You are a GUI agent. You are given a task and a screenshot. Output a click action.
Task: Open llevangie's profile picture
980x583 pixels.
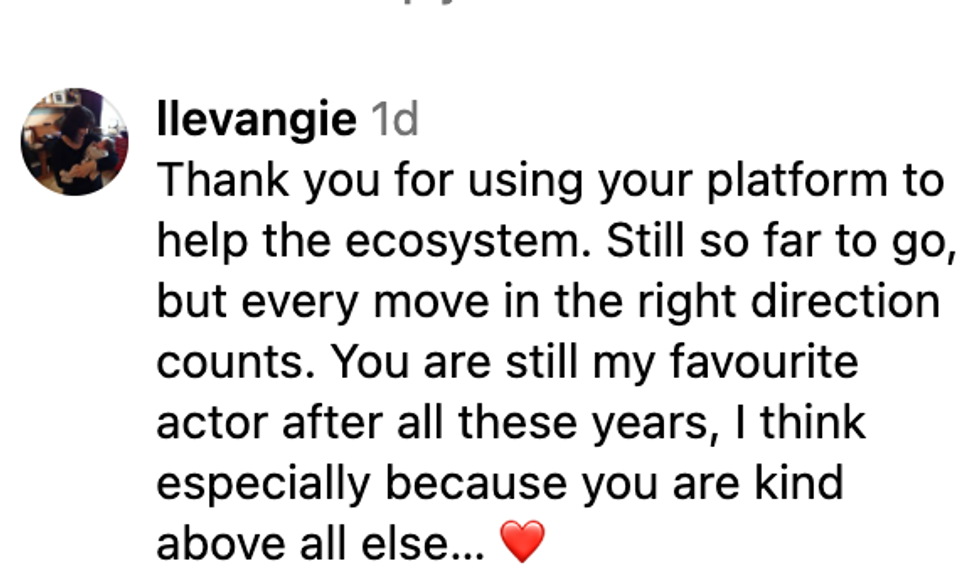coord(74,141)
